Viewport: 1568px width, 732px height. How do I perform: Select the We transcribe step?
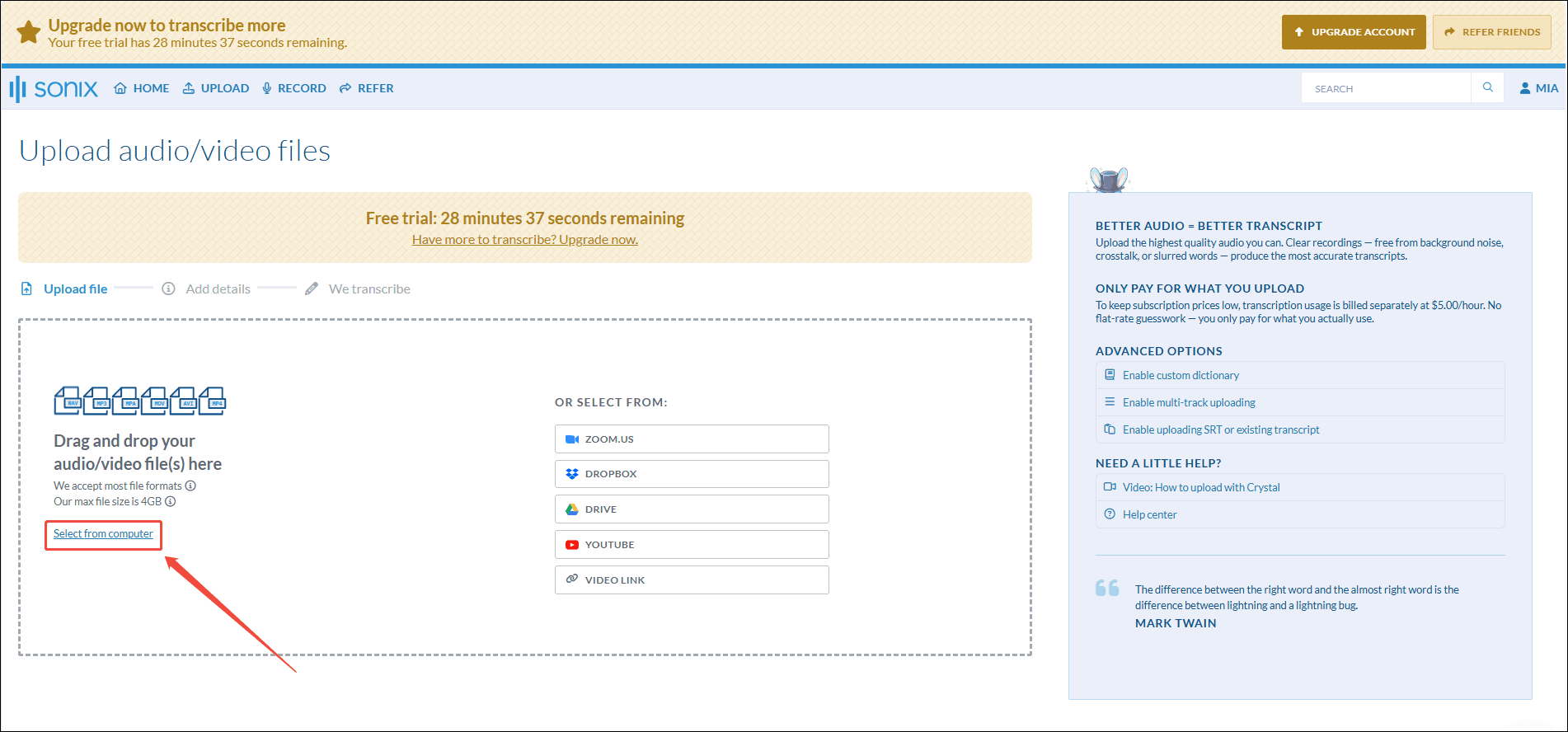click(358, 289)
